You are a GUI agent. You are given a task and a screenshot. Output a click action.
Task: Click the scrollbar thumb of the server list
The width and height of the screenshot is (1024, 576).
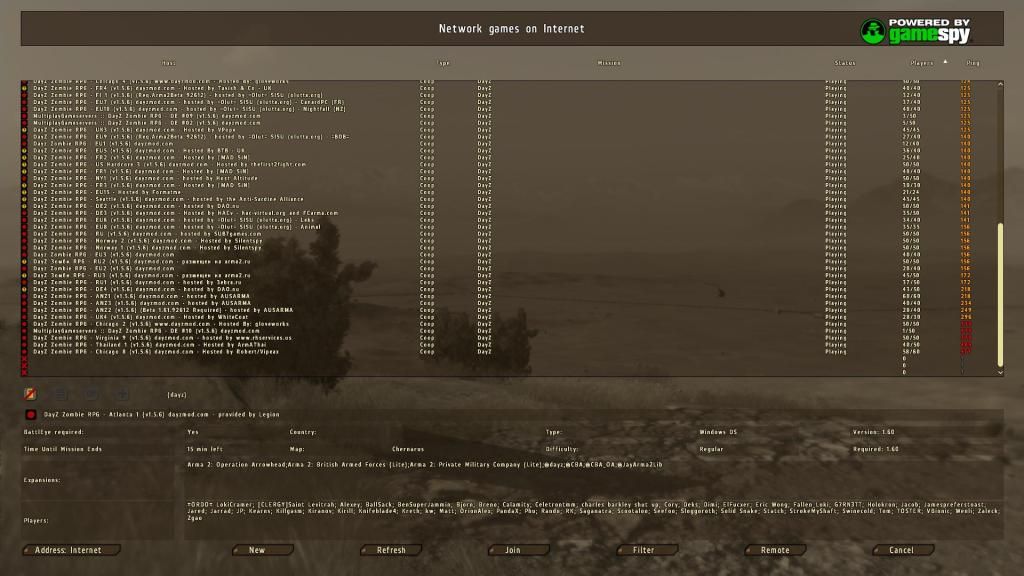[x=1000, y=295]
